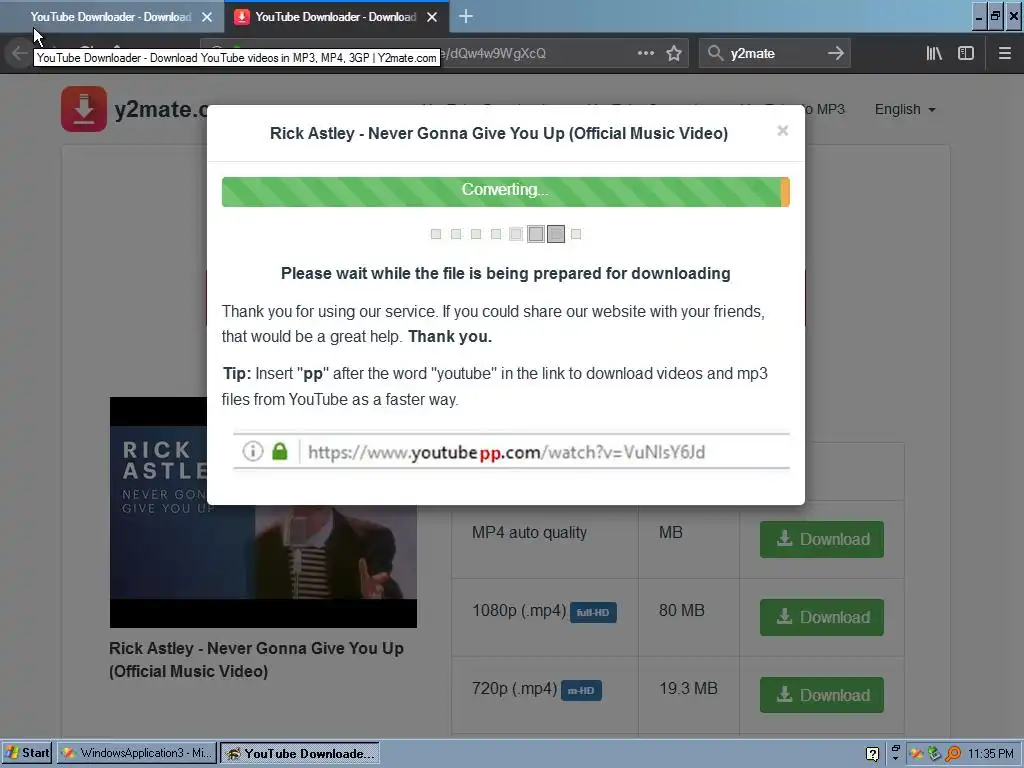The image size is (1024, 768).
Task: Open the English language dropdown
Action: pos(904,109)
